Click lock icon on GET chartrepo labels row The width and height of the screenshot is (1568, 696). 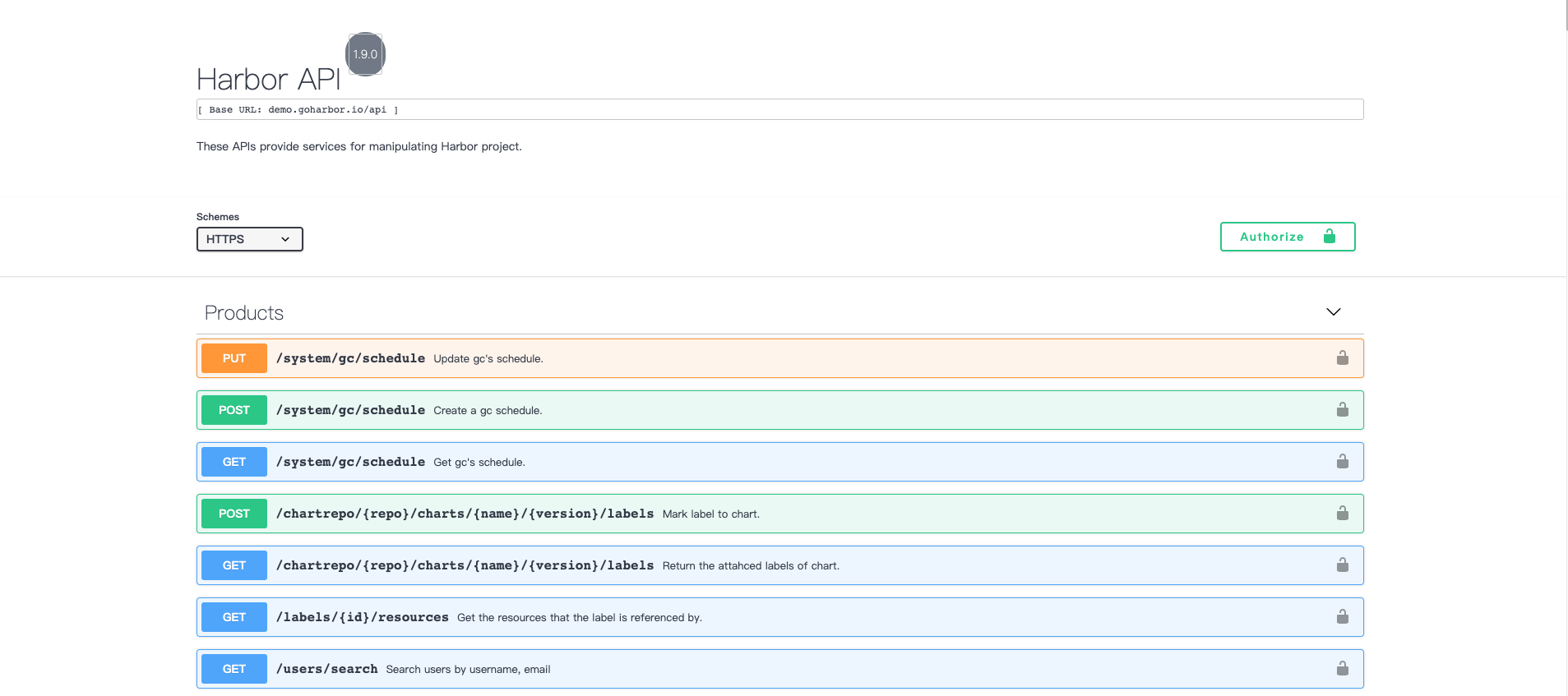coord(1342,565)
